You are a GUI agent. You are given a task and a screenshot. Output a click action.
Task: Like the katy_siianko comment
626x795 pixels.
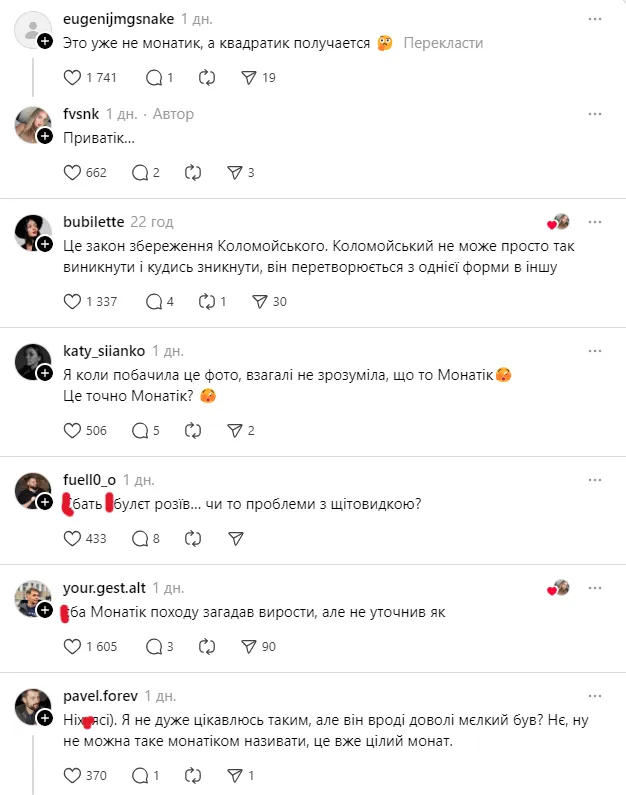(72, 430)
